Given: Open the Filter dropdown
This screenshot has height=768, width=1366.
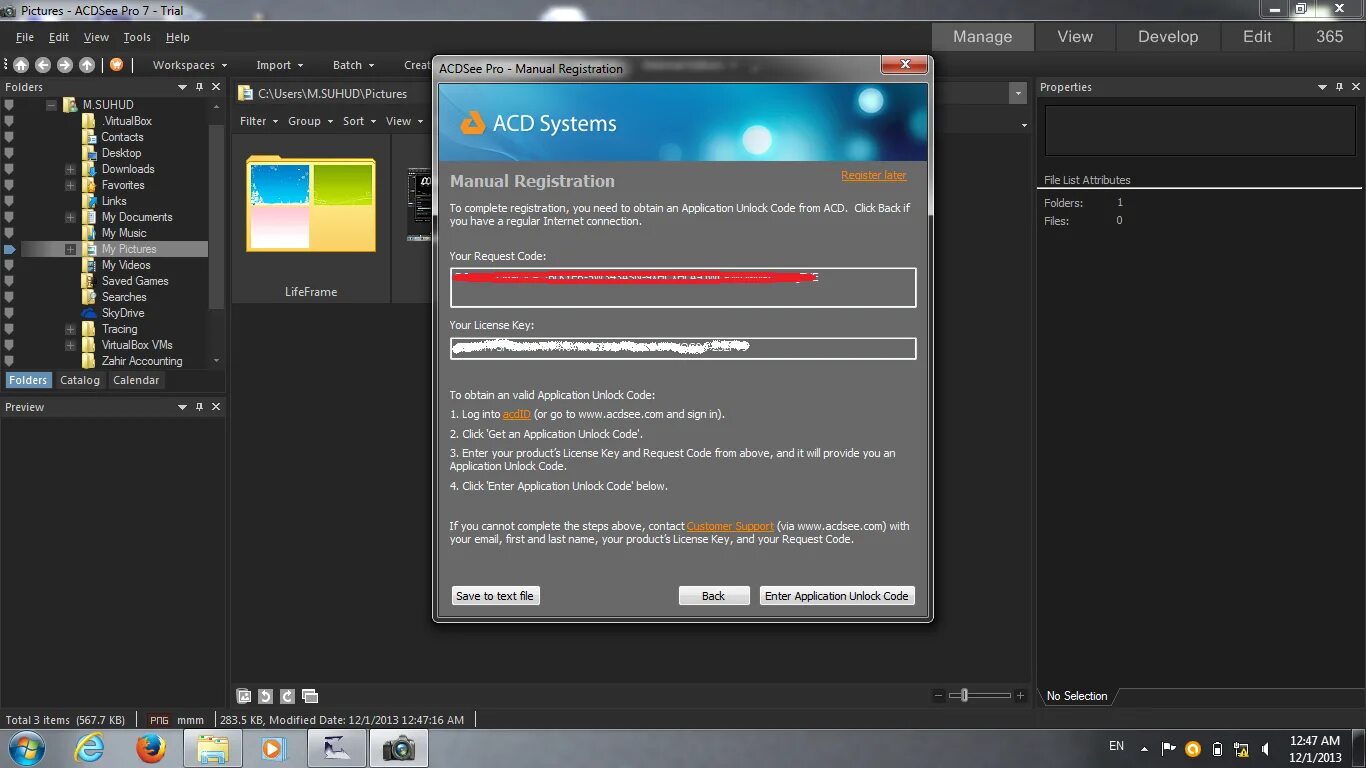Looking at the screenshot, I should [x=260, y=121].
